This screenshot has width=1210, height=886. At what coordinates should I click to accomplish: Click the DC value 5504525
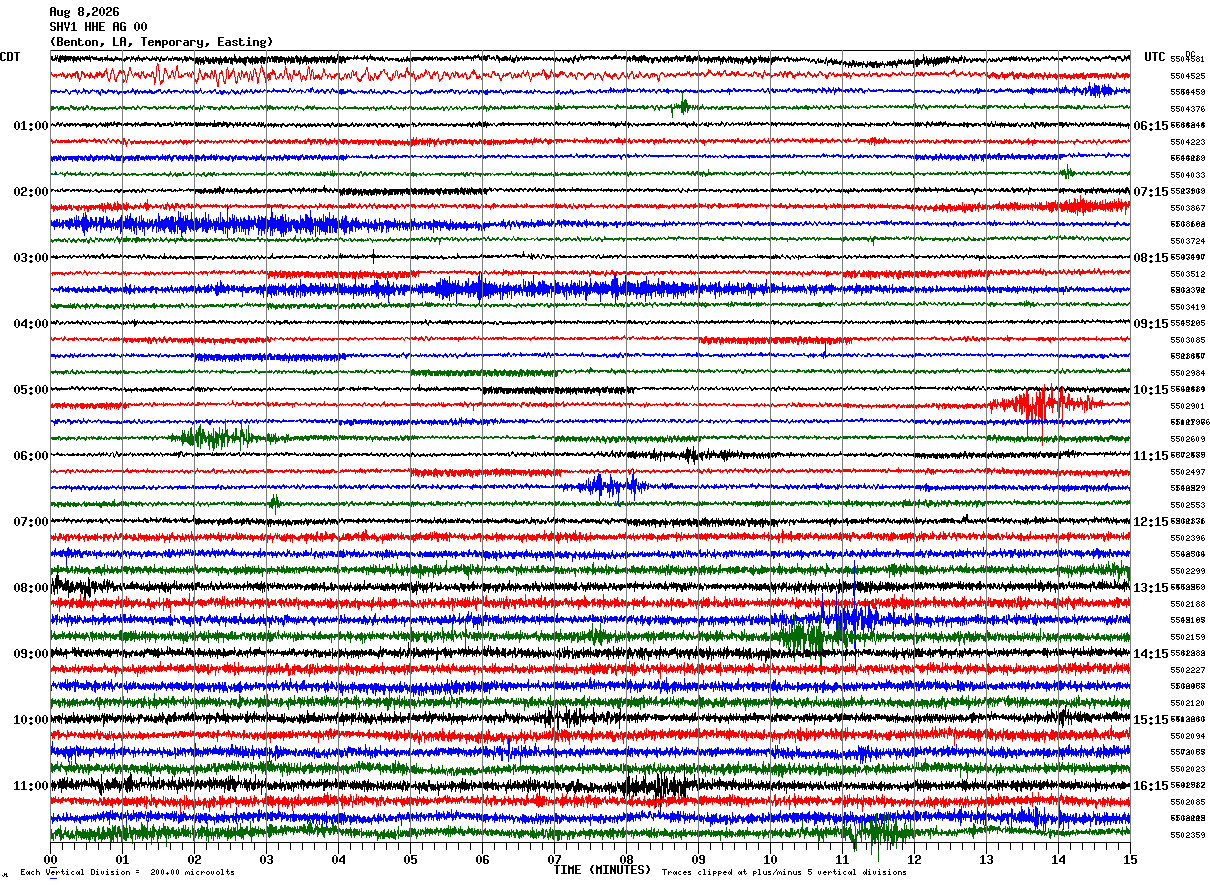(1187, 76)
